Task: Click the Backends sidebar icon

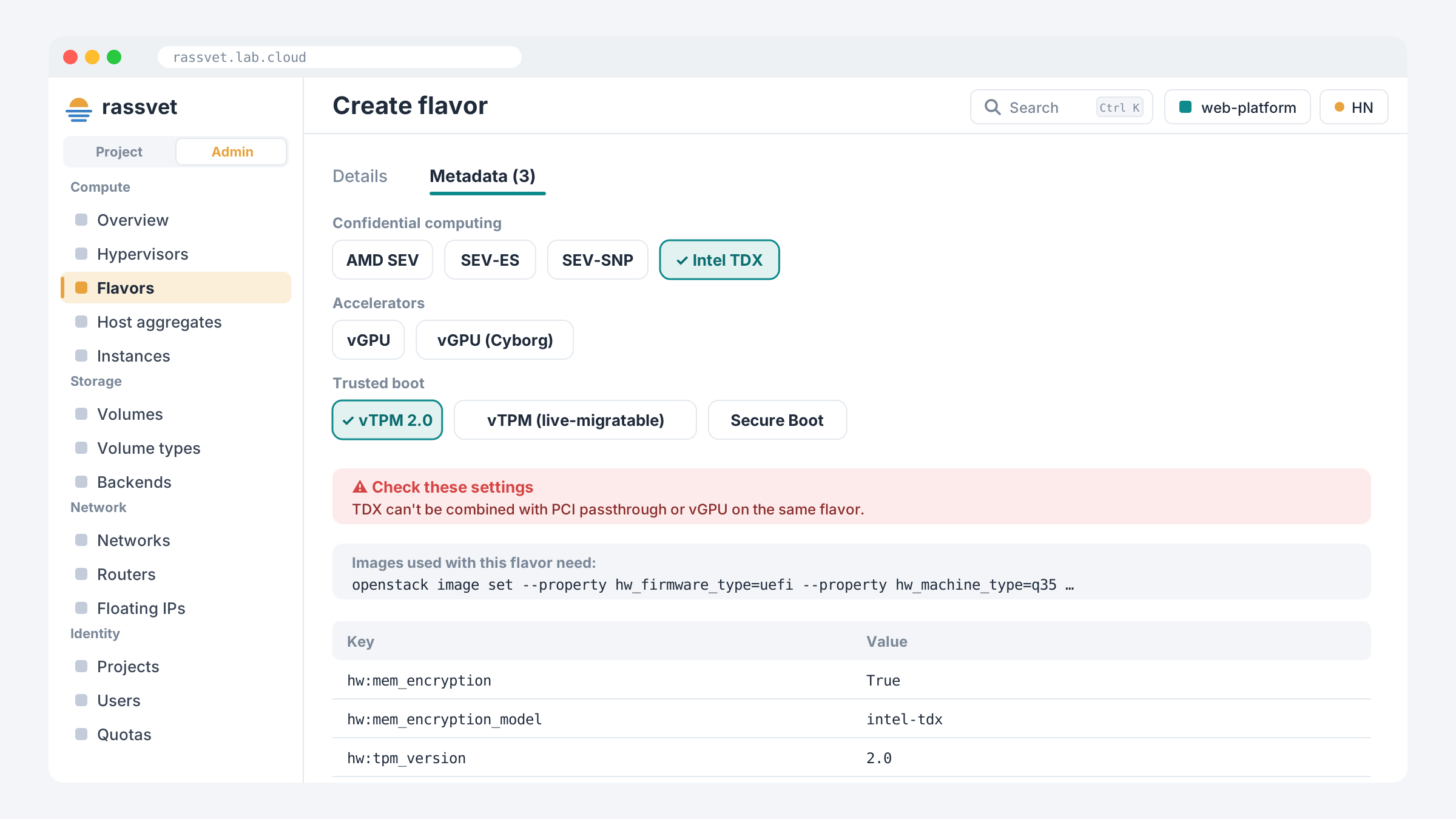Action: pos(81,482)
